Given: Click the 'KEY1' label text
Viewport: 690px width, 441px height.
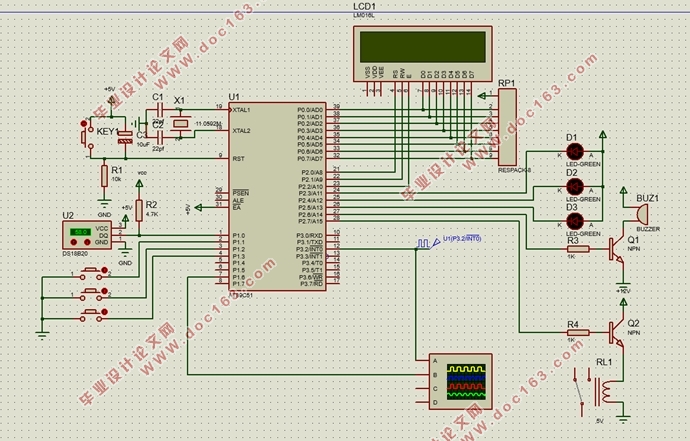Looking at the screenshot, I should pyautogui.click(x=107, y=132).
